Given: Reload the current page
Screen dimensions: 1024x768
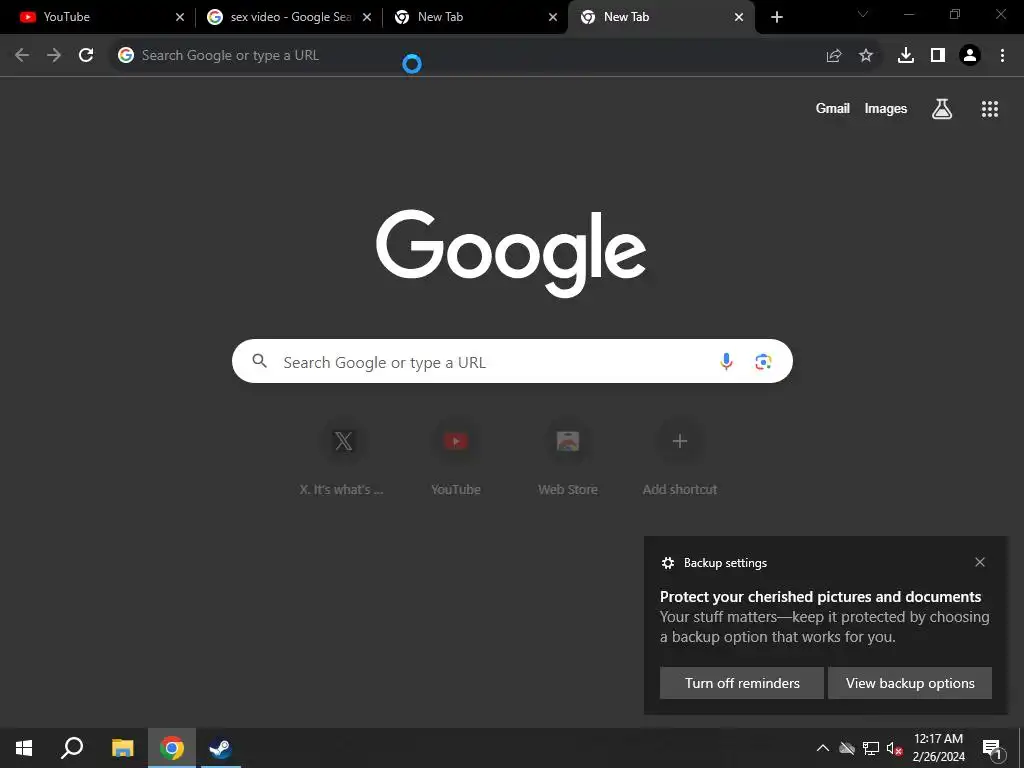Looking at the screenshot, I should pyautogui.click(x=86, y=56).
